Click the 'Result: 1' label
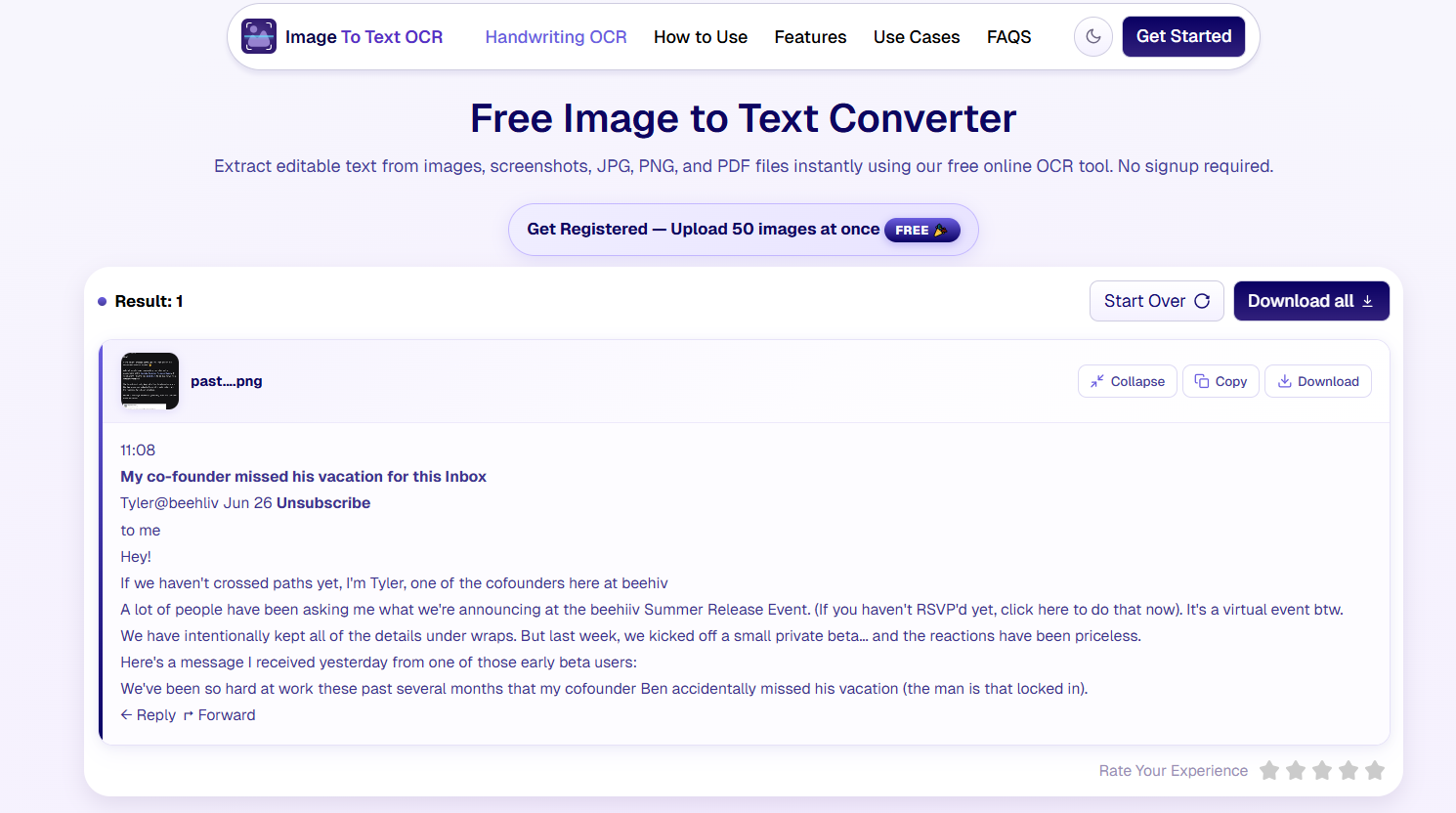 [149, 301]
